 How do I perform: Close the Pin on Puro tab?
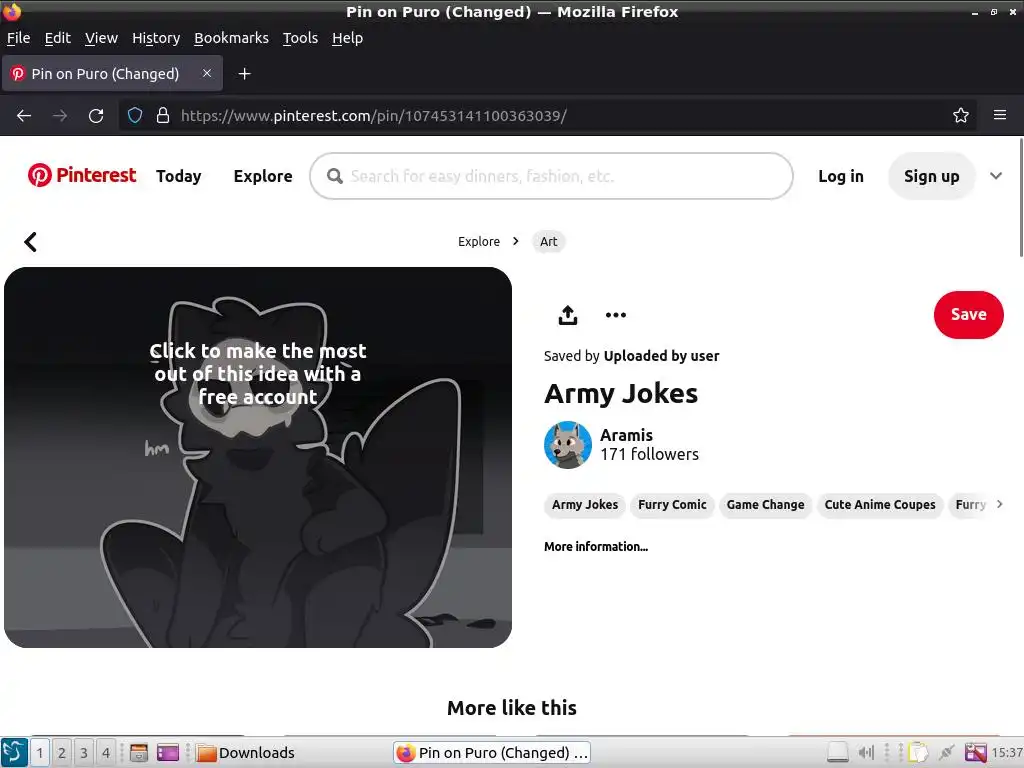tap(206, 73)
